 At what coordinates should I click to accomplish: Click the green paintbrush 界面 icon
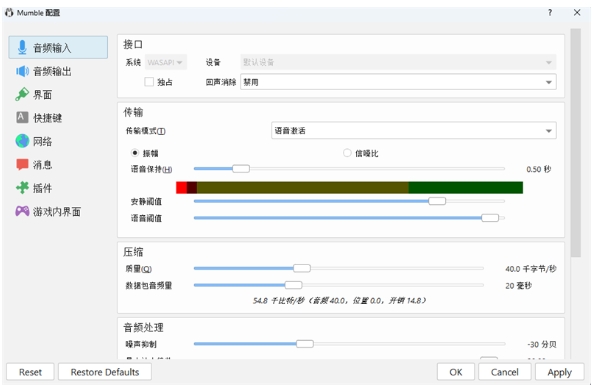tap(22, 94)
